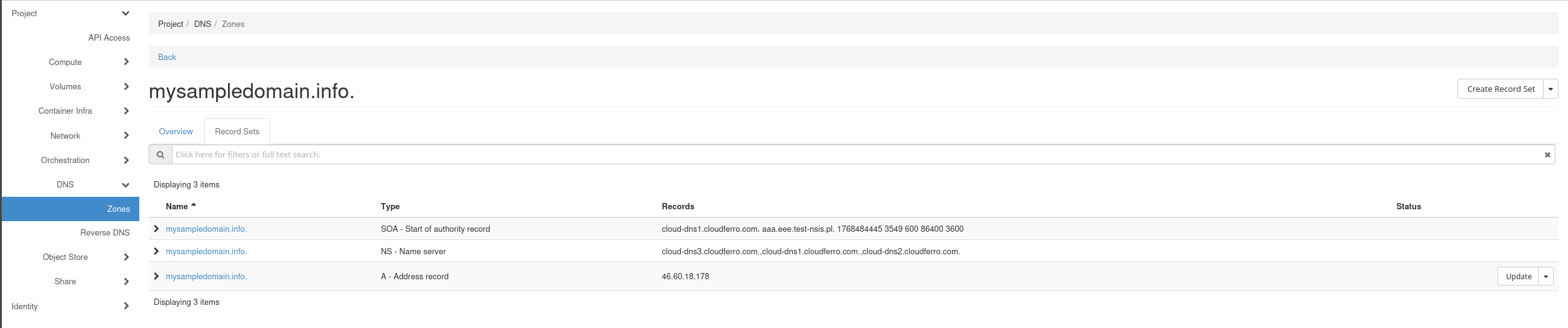
Task: Click DNS in the breadcrumb
Action: pyautogui.click(x=202, y=24)
